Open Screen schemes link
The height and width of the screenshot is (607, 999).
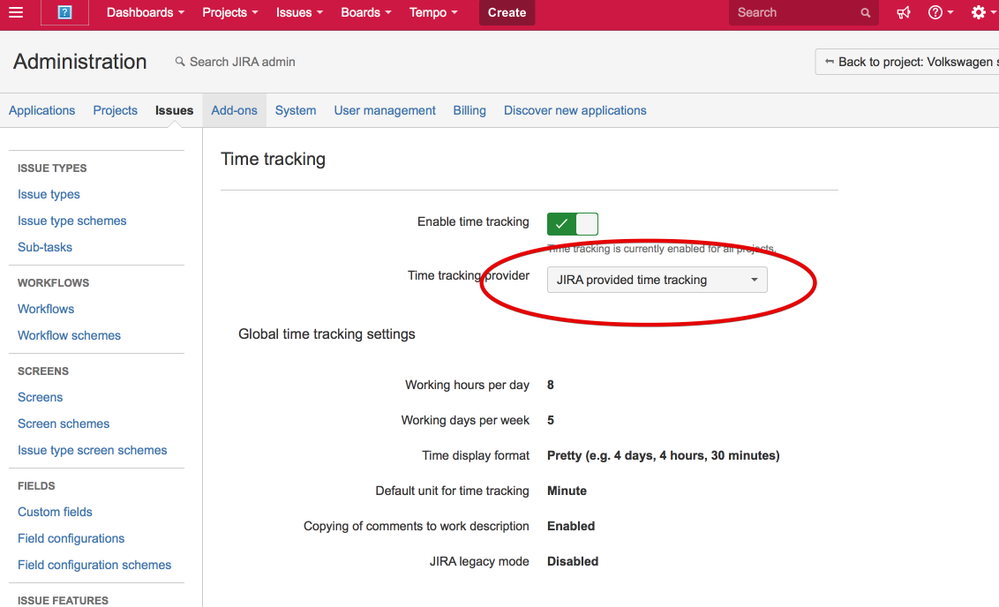point(64,424)
